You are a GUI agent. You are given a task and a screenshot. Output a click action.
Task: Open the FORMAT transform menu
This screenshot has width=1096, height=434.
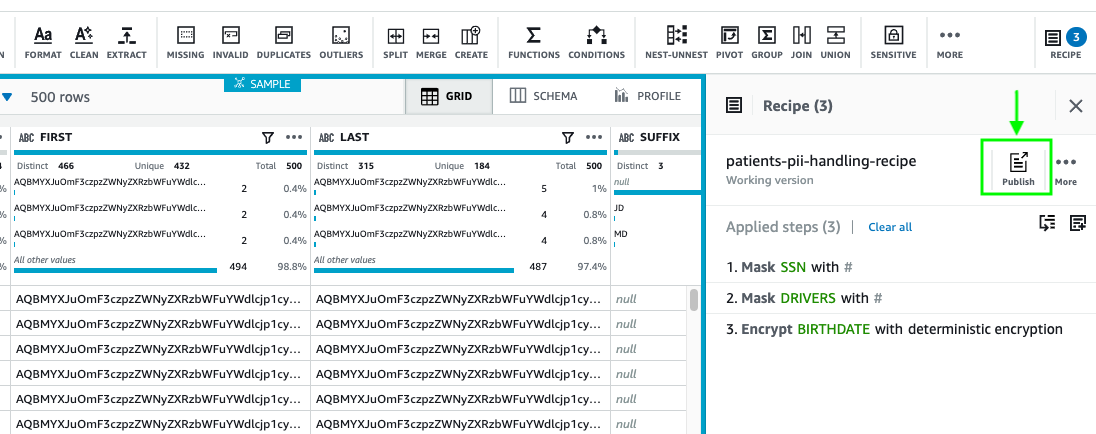point(43,43)
